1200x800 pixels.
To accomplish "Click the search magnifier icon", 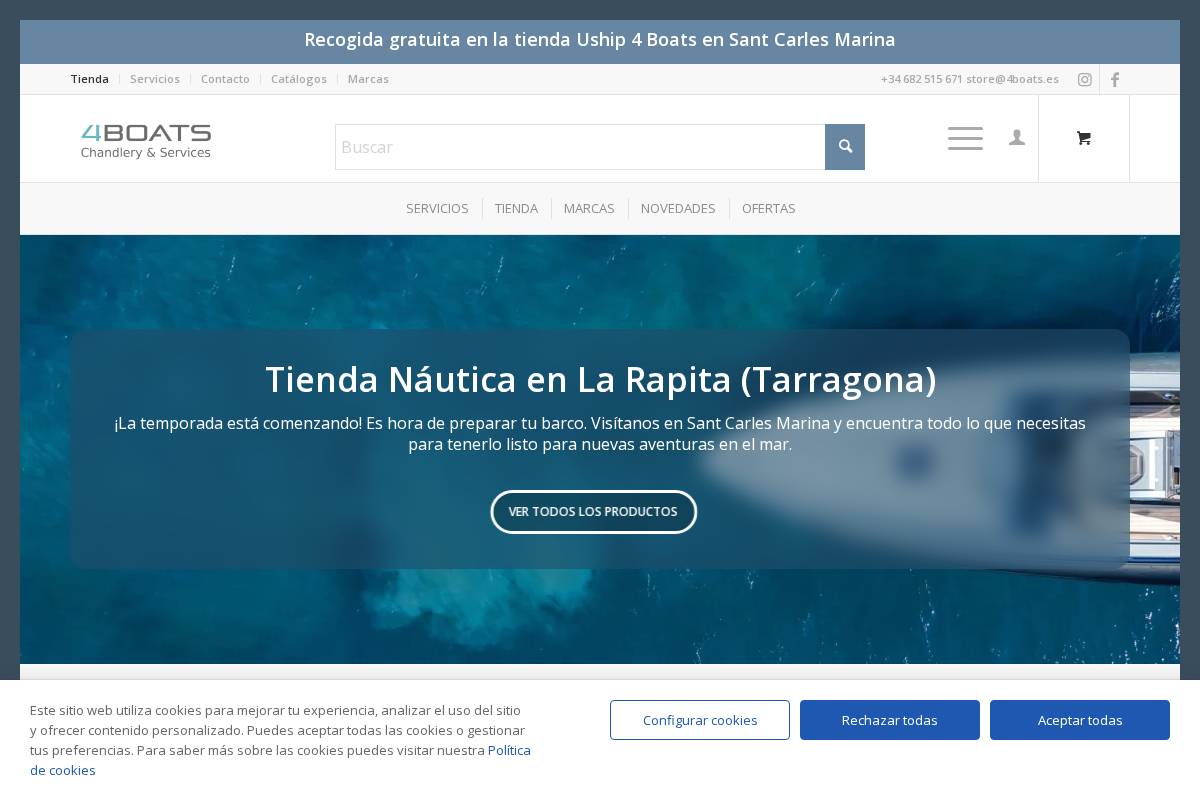I will coord(845,147).
